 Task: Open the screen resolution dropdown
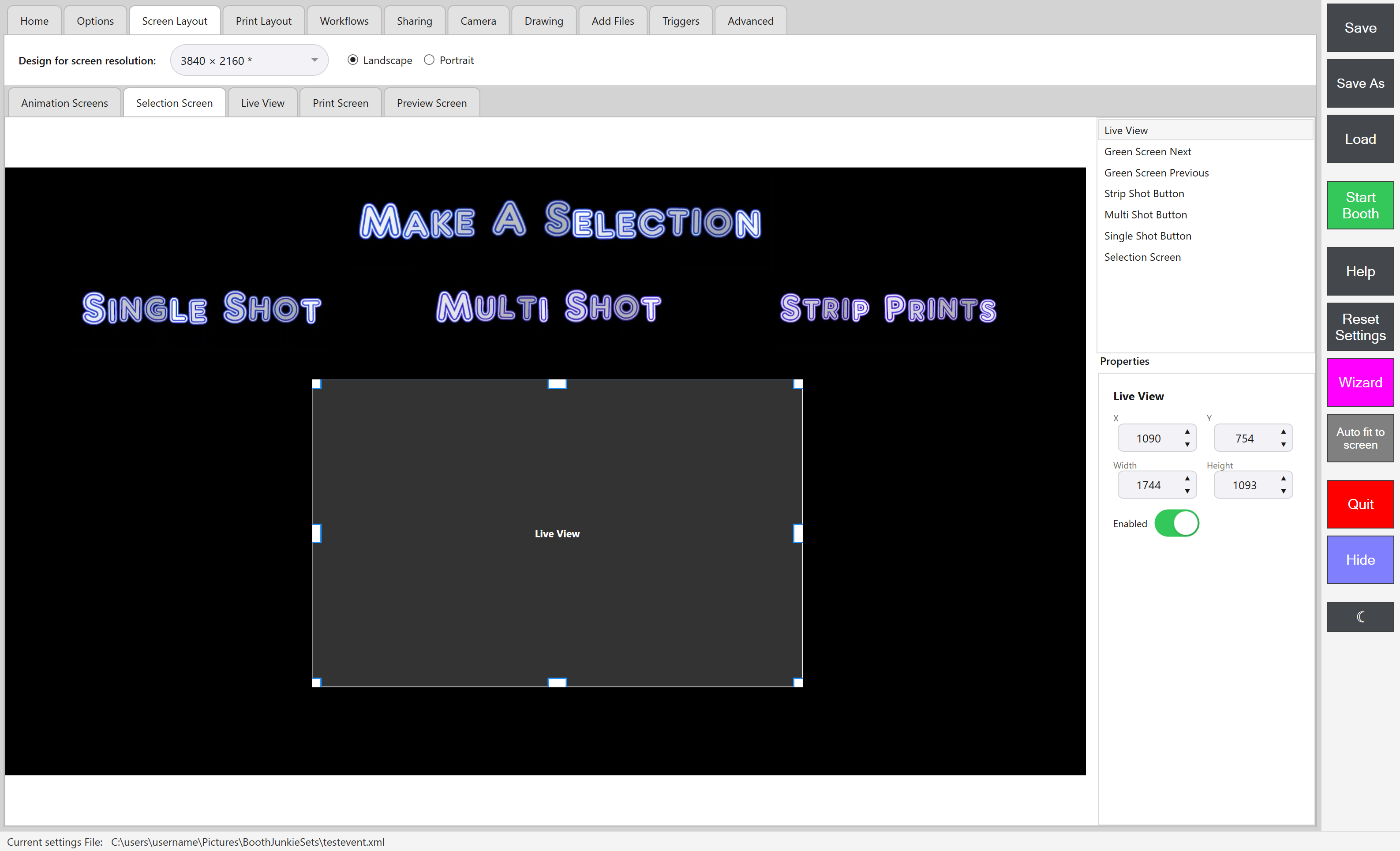tap(249, 60)
